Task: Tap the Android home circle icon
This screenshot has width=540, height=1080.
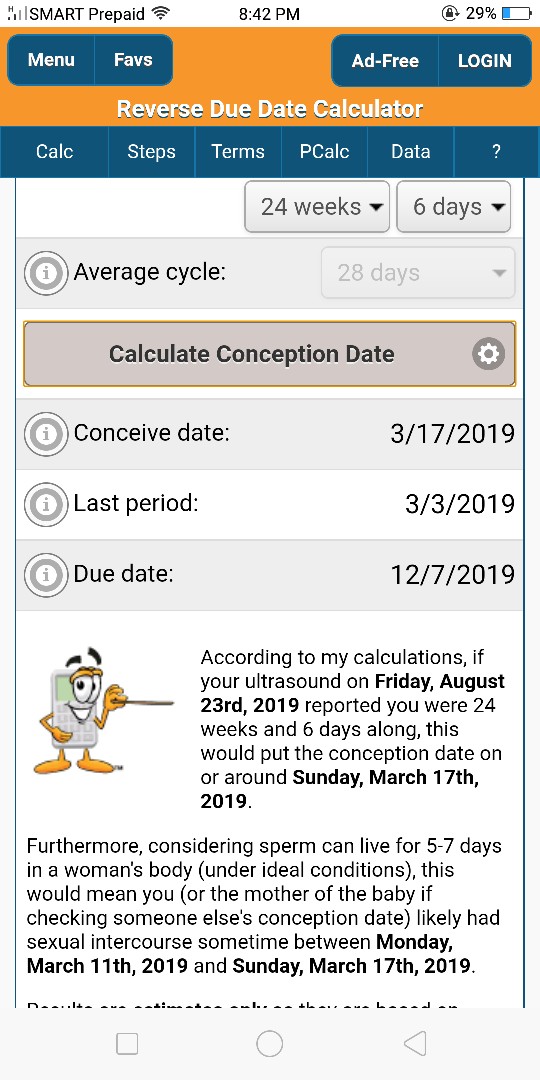Action: point(269,1043)
